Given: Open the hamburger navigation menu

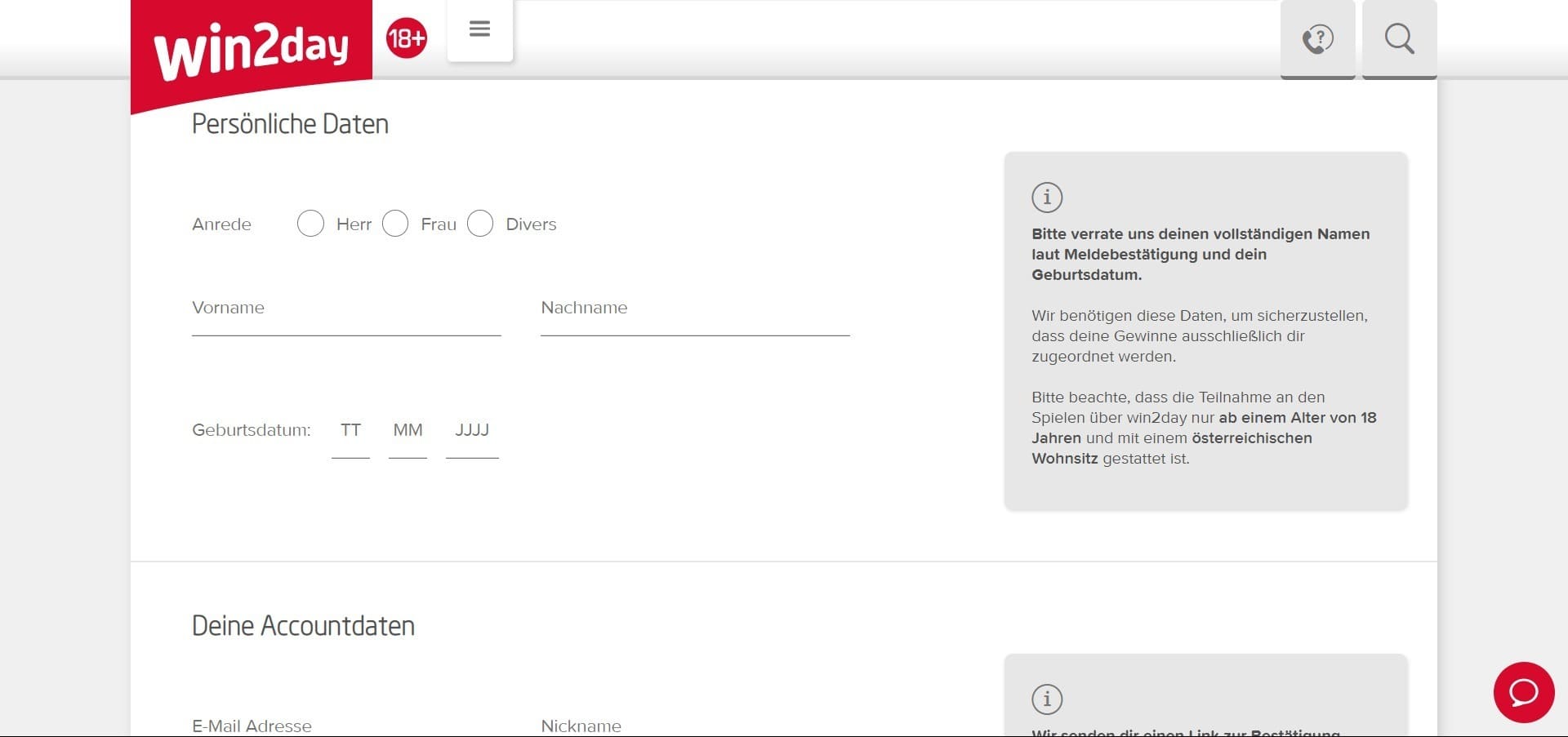Looking at the screenshot, I should [x=479, y=30].
